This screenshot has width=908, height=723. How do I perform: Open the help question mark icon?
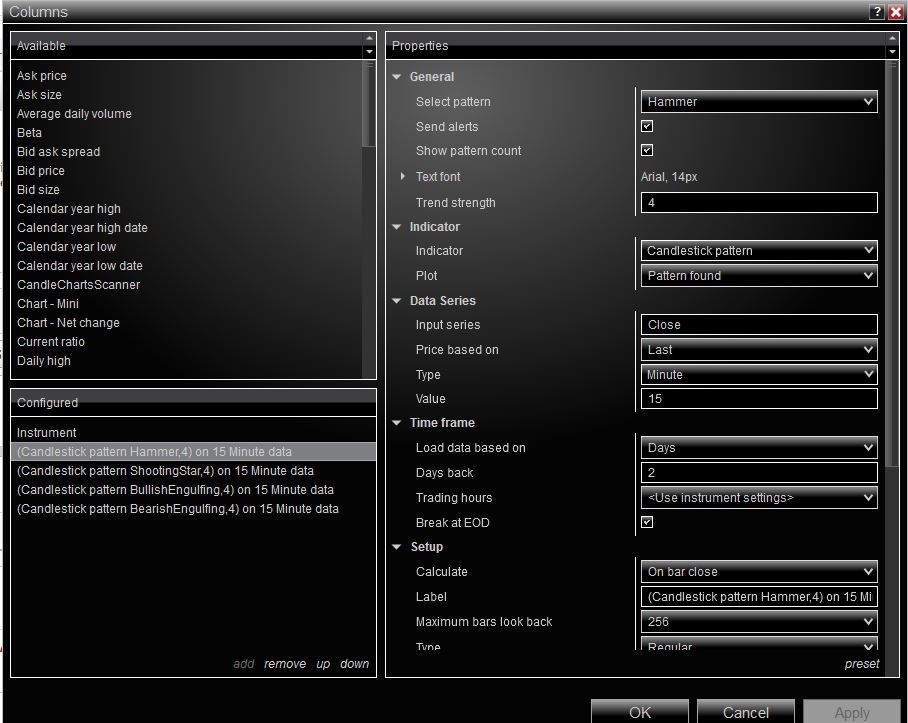click(877, 12)
